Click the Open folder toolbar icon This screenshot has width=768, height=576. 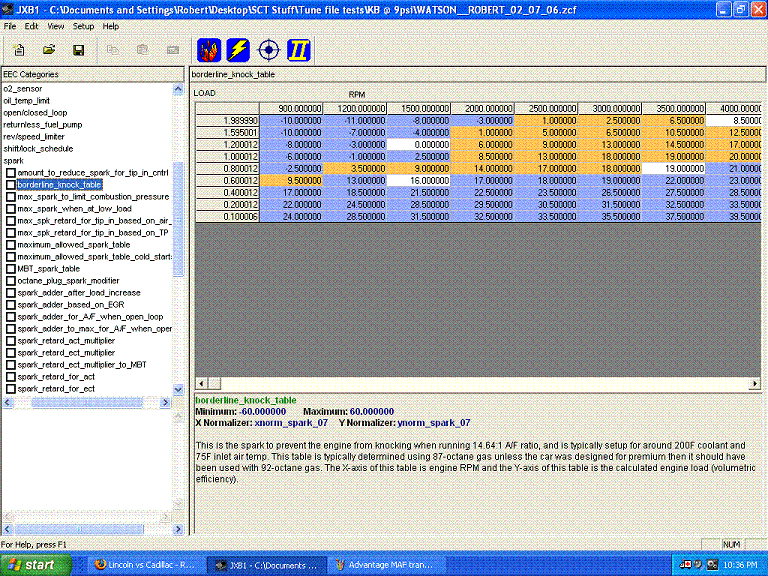pos(48,50)
